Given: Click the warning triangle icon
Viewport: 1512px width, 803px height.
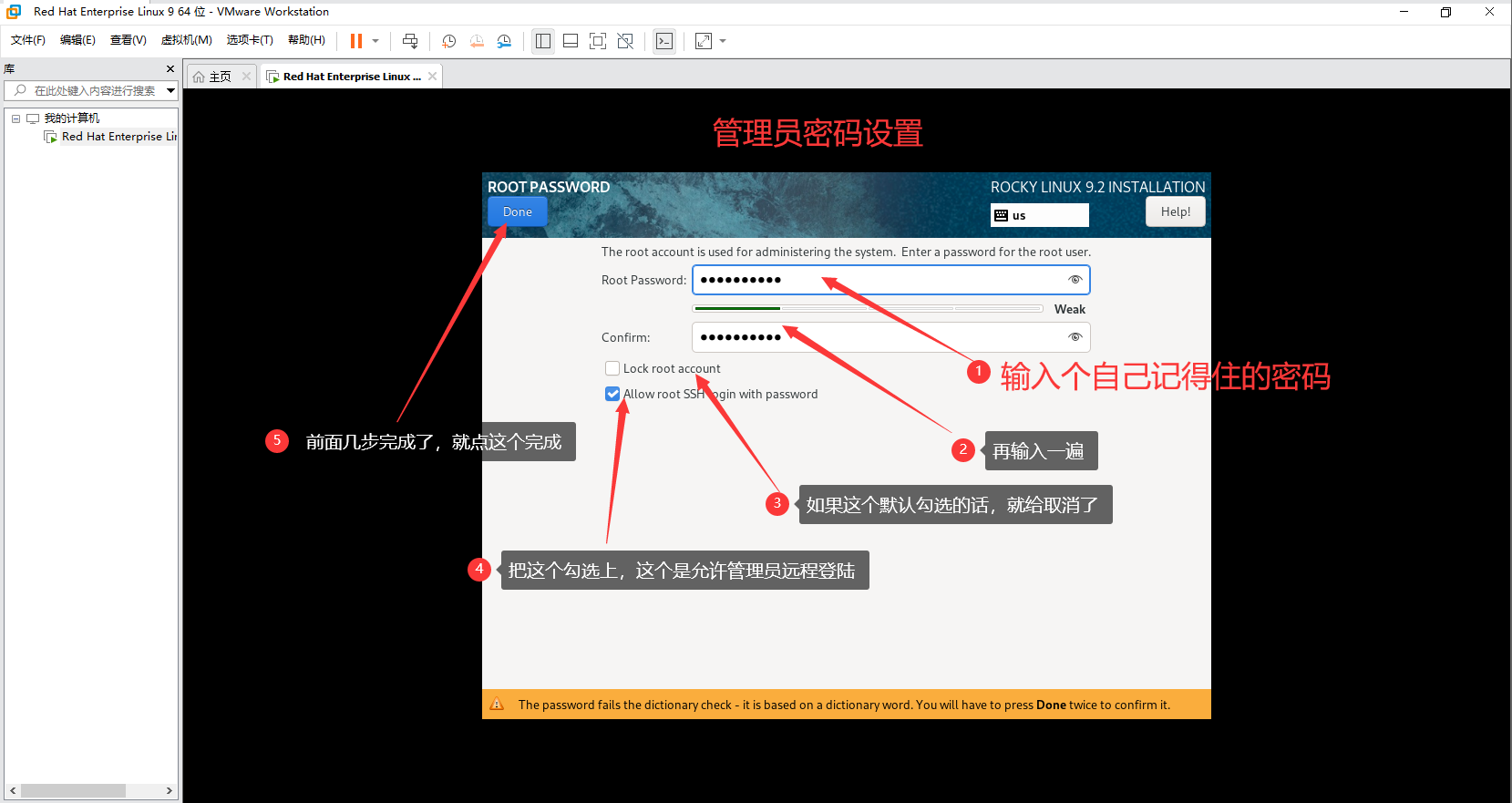Looking at the screenshot, I should (498, 705).
